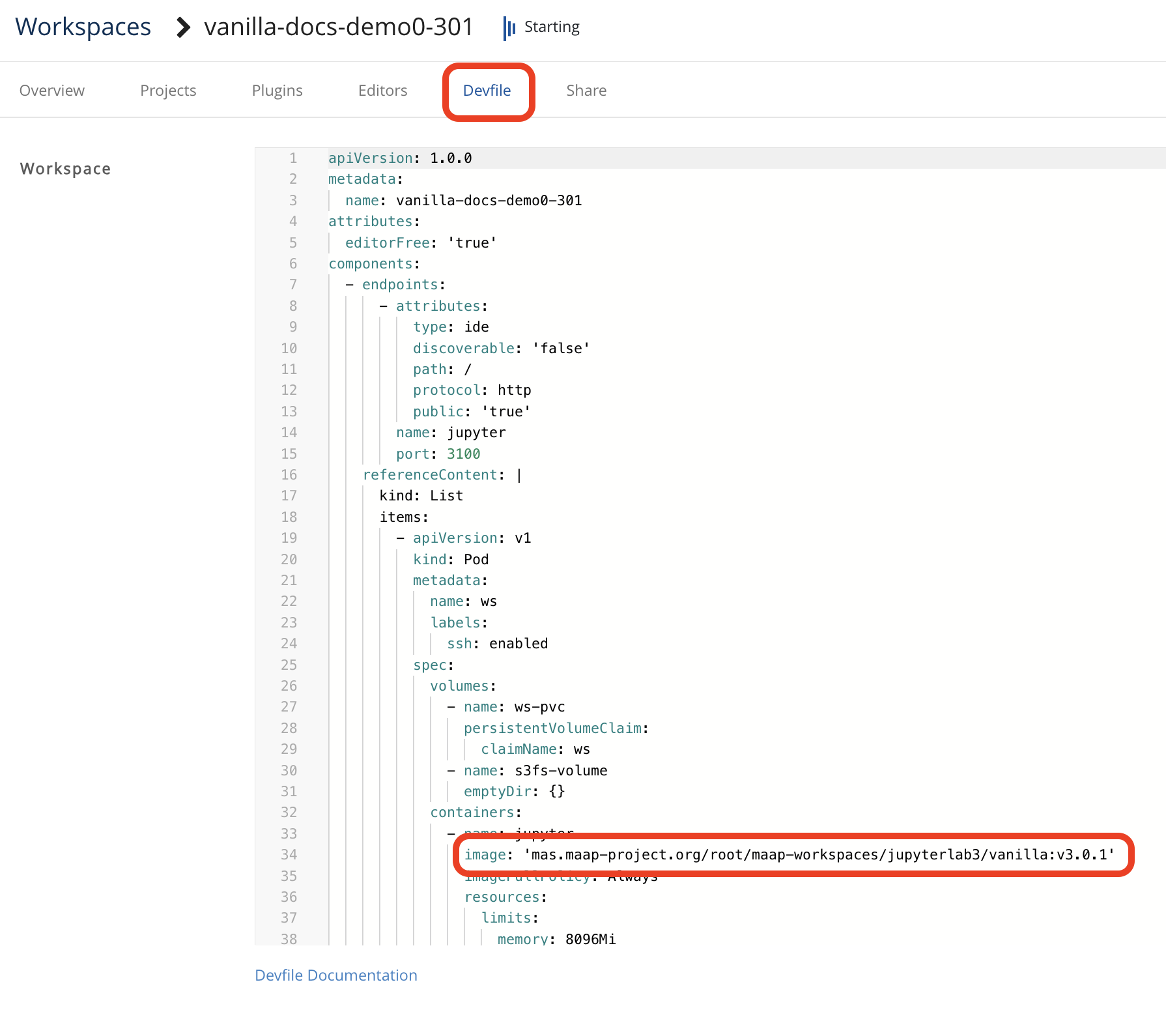Click the '- name: ws-pvc' line
The height and width of the screenshot is (1036, 1166).
click(x=506, y=707)
